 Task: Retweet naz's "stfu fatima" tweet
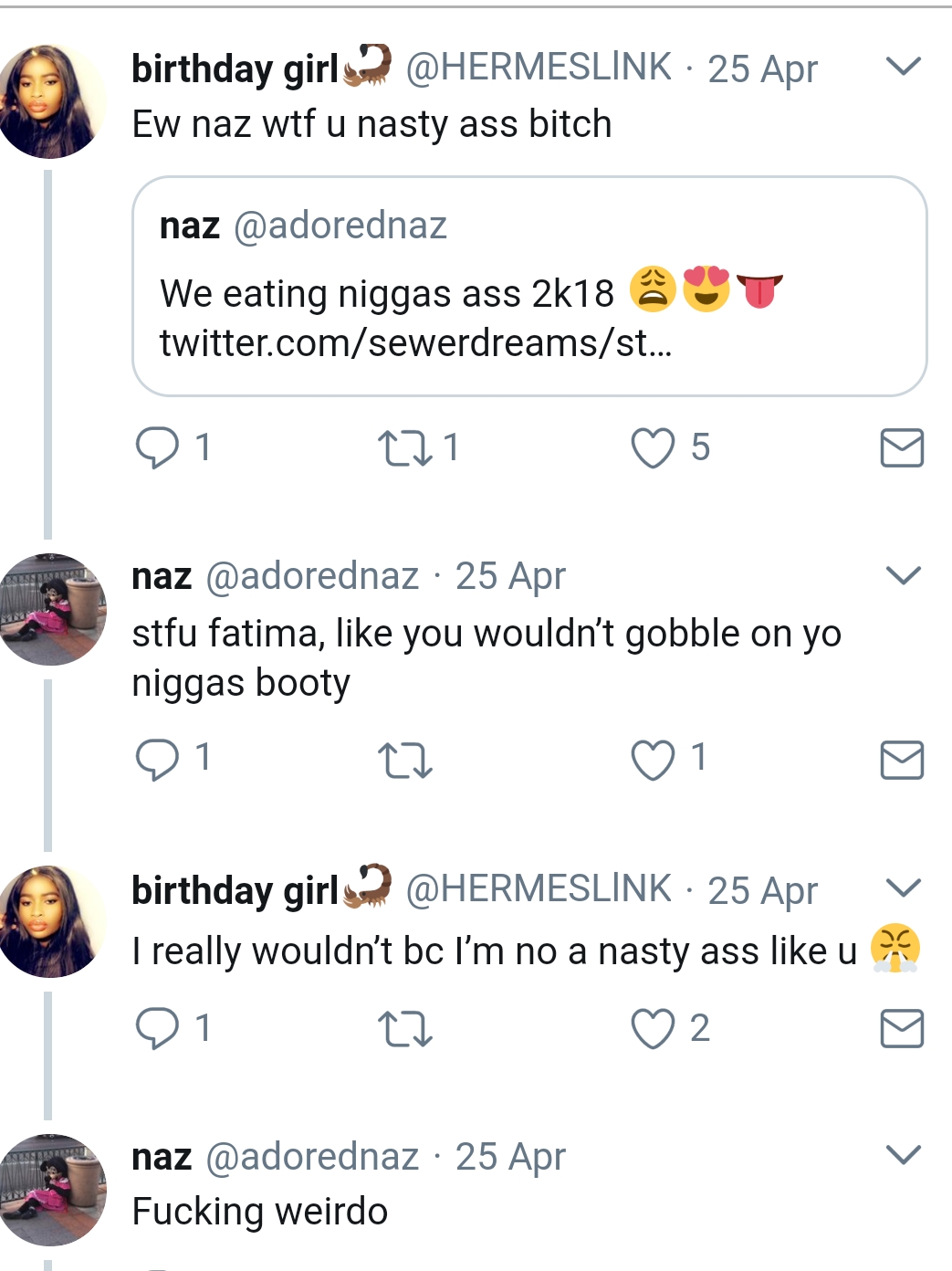point(404,761)
